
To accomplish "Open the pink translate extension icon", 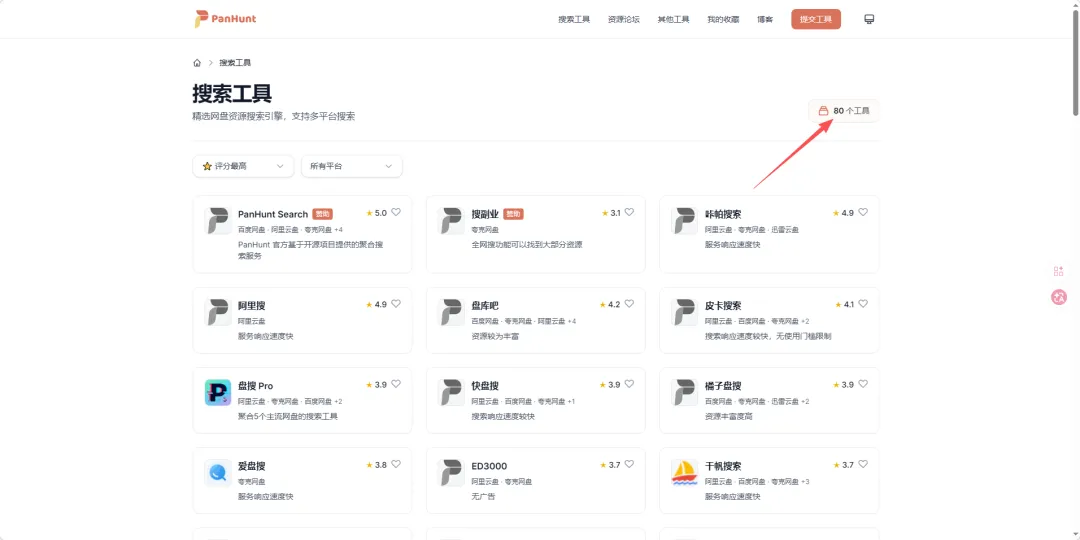I will coord(1059,297).
